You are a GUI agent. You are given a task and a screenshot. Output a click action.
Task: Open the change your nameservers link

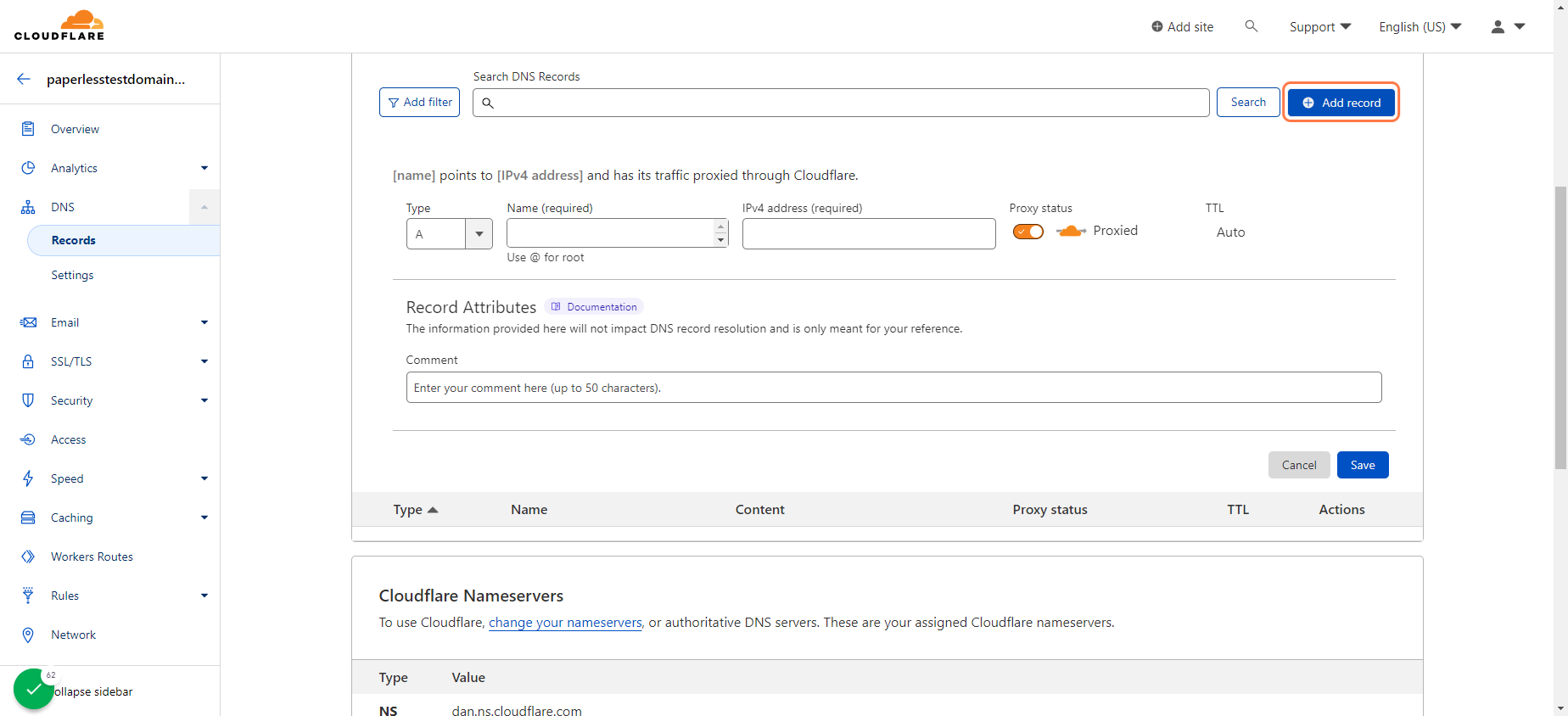point(565,623)
